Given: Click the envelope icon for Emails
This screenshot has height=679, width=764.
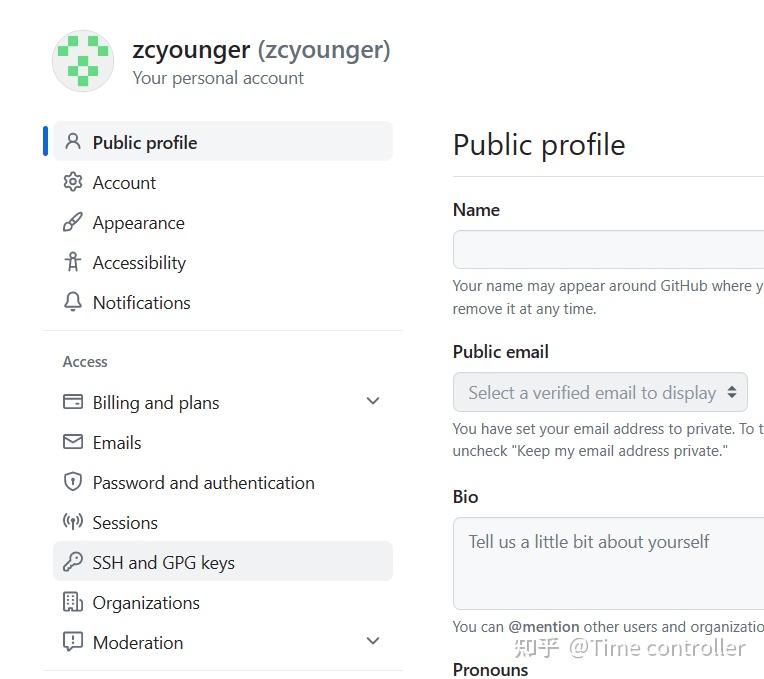Looking at the screenshot, I should pyautogui.click(x=72, y=442).
